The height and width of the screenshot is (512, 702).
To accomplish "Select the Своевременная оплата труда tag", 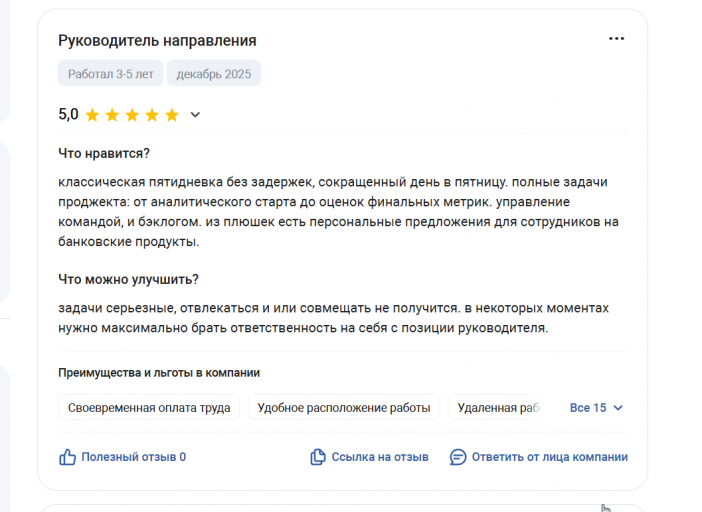I will pos(149,407).
